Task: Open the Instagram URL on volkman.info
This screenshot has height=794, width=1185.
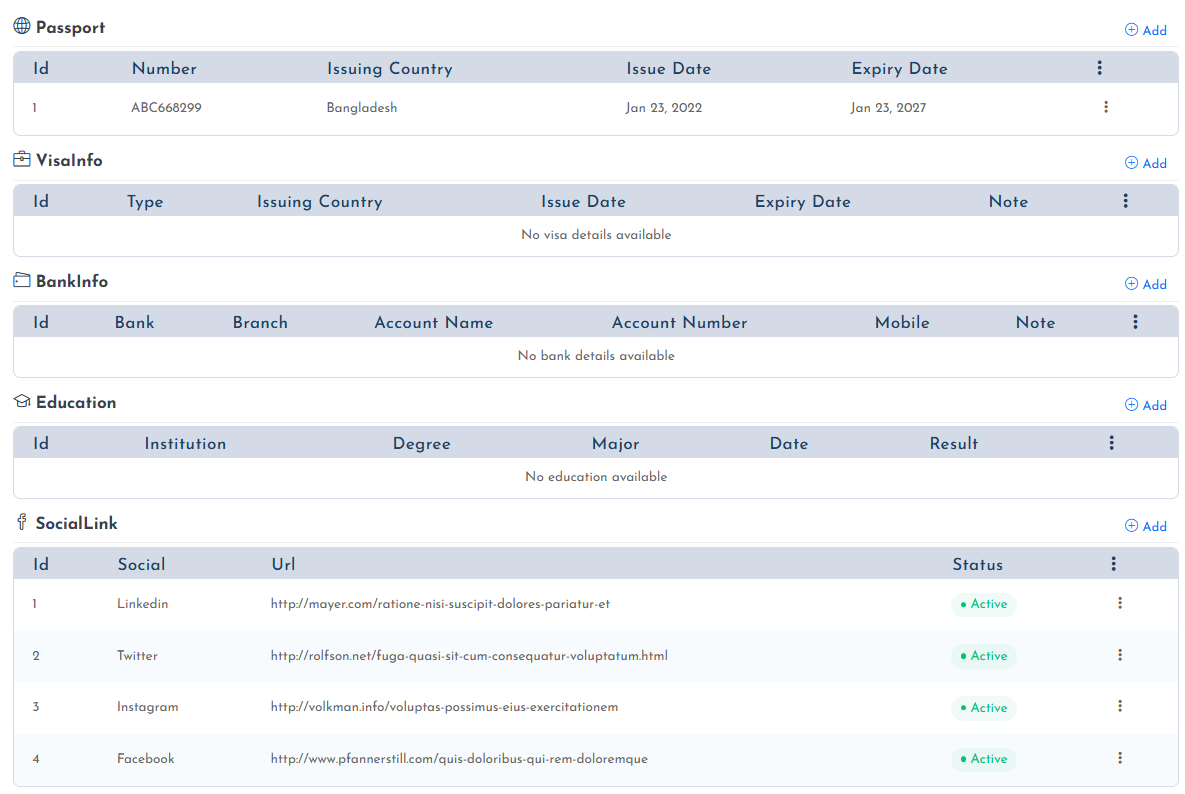Action: click(443, 707)
